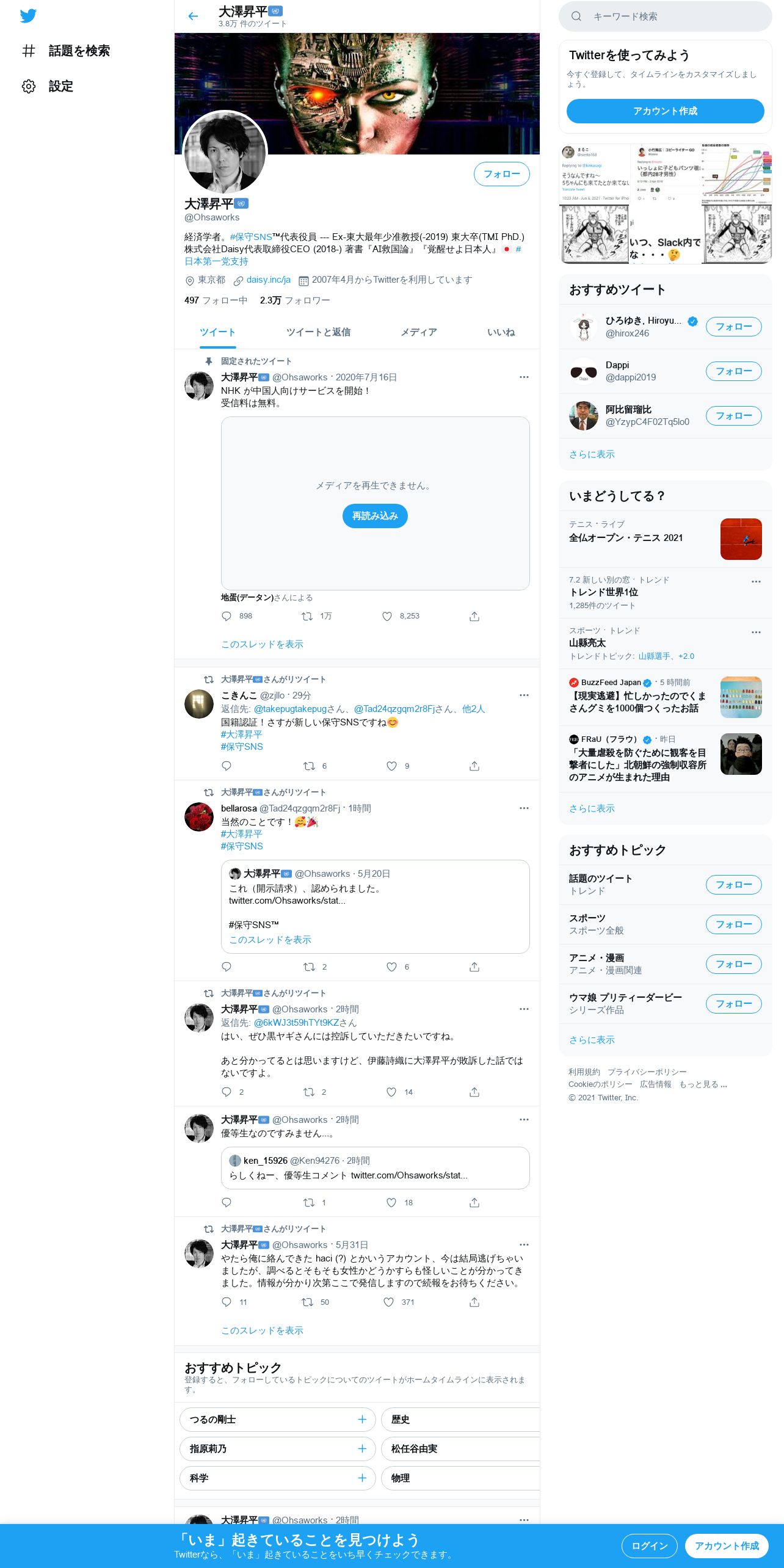Click the Twitter bird logo
The width and height of the screenshot is (784, 1568).
pyautogui.click(x=28, y=16)
